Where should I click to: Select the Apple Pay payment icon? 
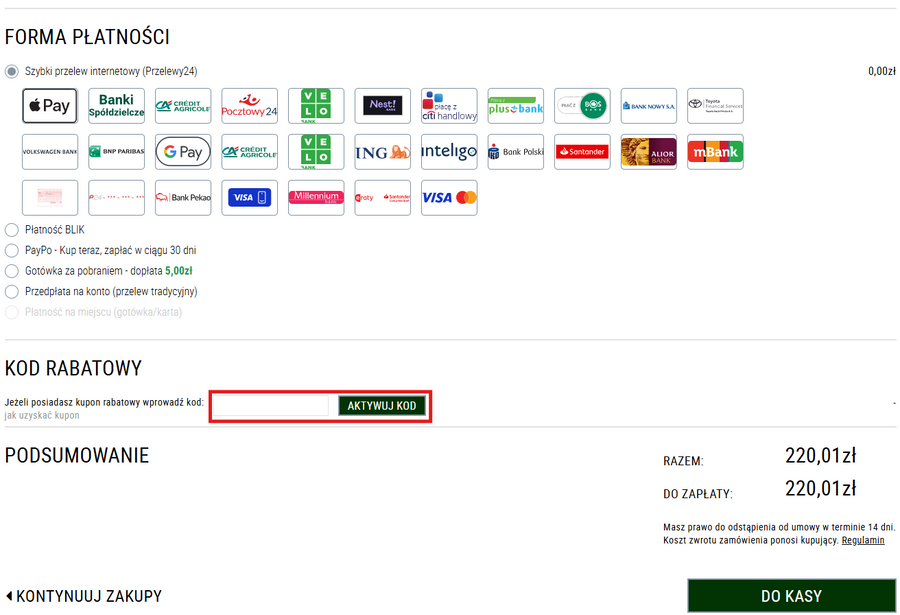click(x=49, y=106)
